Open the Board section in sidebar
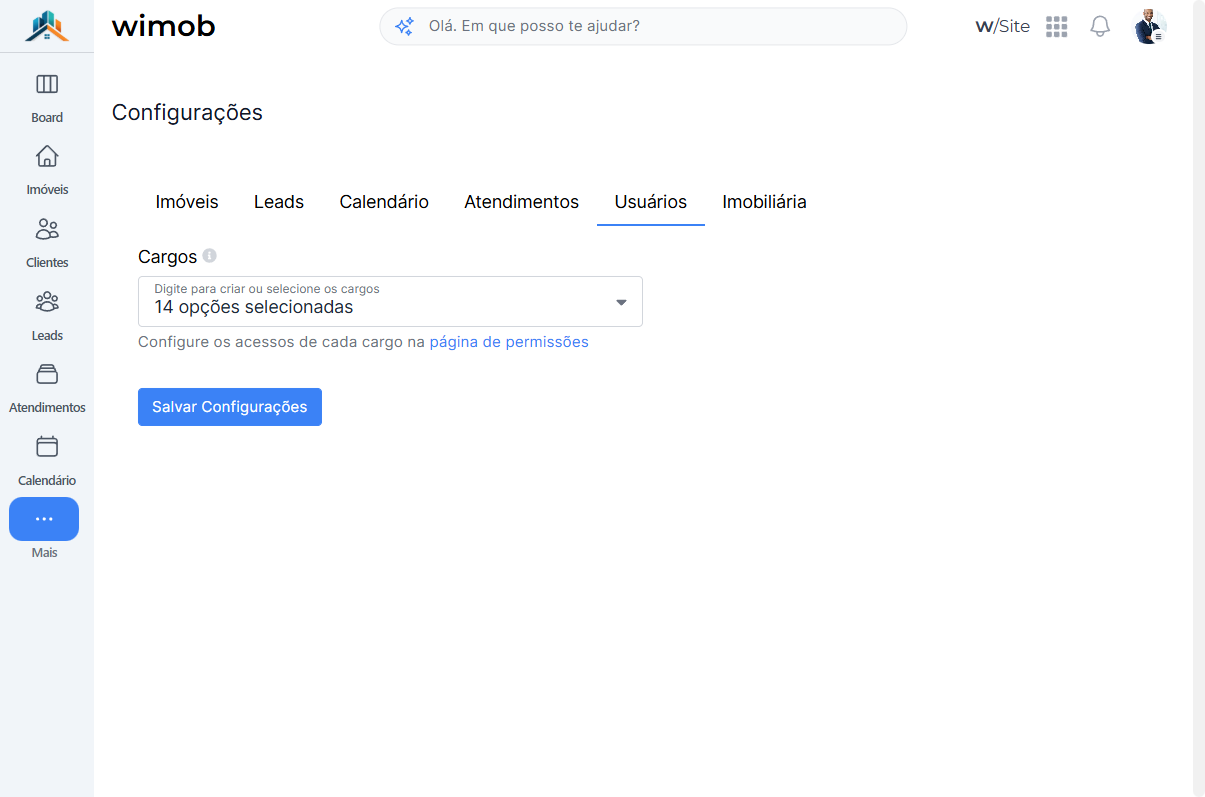Image resolution: width=1205 pixels, height=797 pixels. [x=47, y=97]
